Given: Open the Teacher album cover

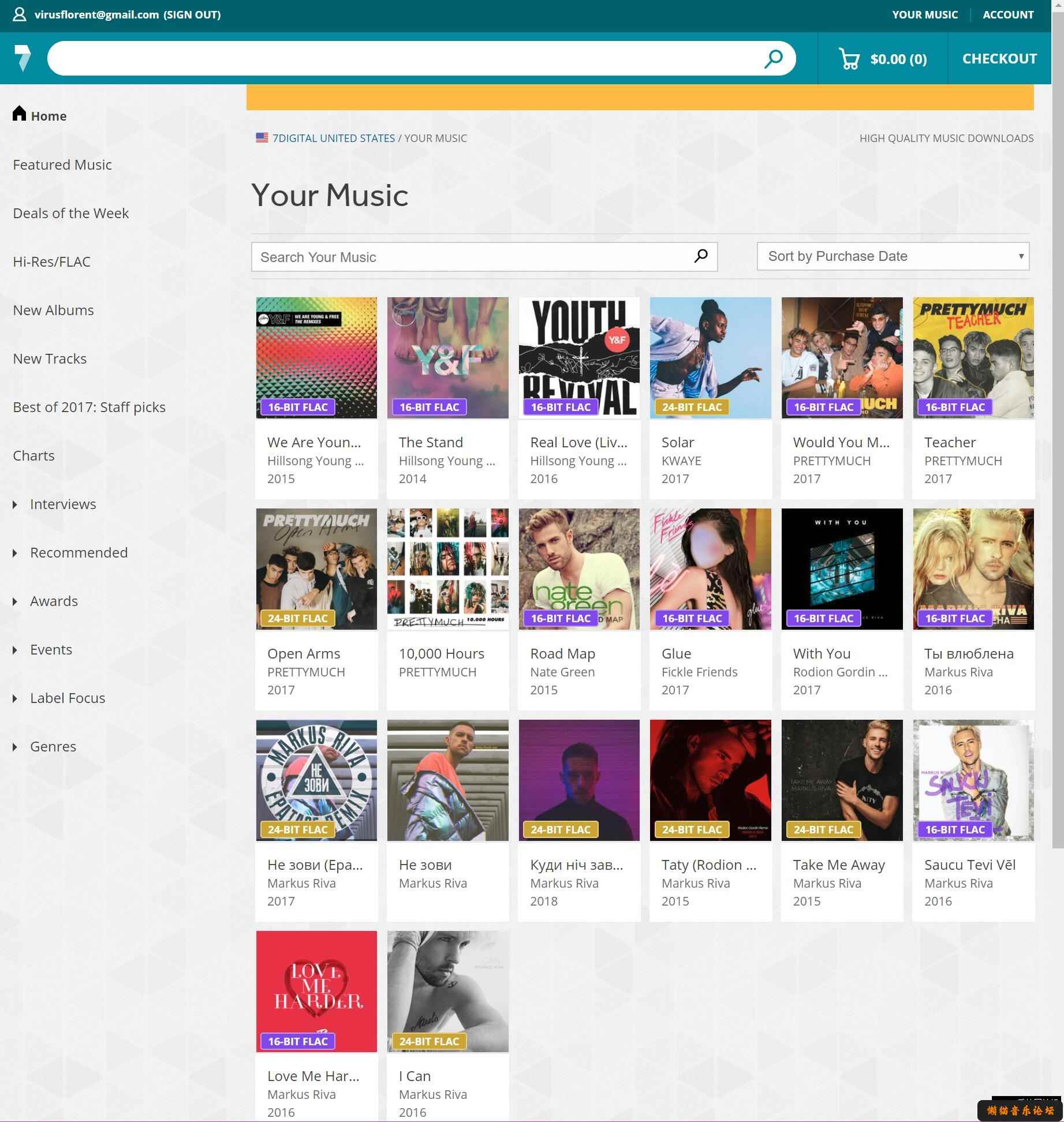Looking at the screenshot, I should (973, 358).
